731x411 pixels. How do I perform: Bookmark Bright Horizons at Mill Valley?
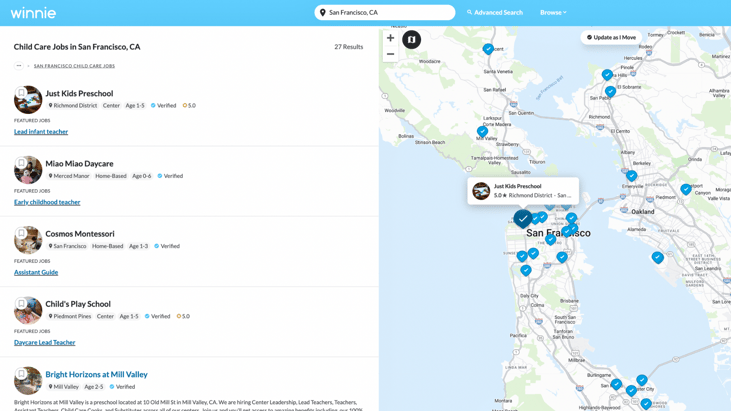(21, 373)
